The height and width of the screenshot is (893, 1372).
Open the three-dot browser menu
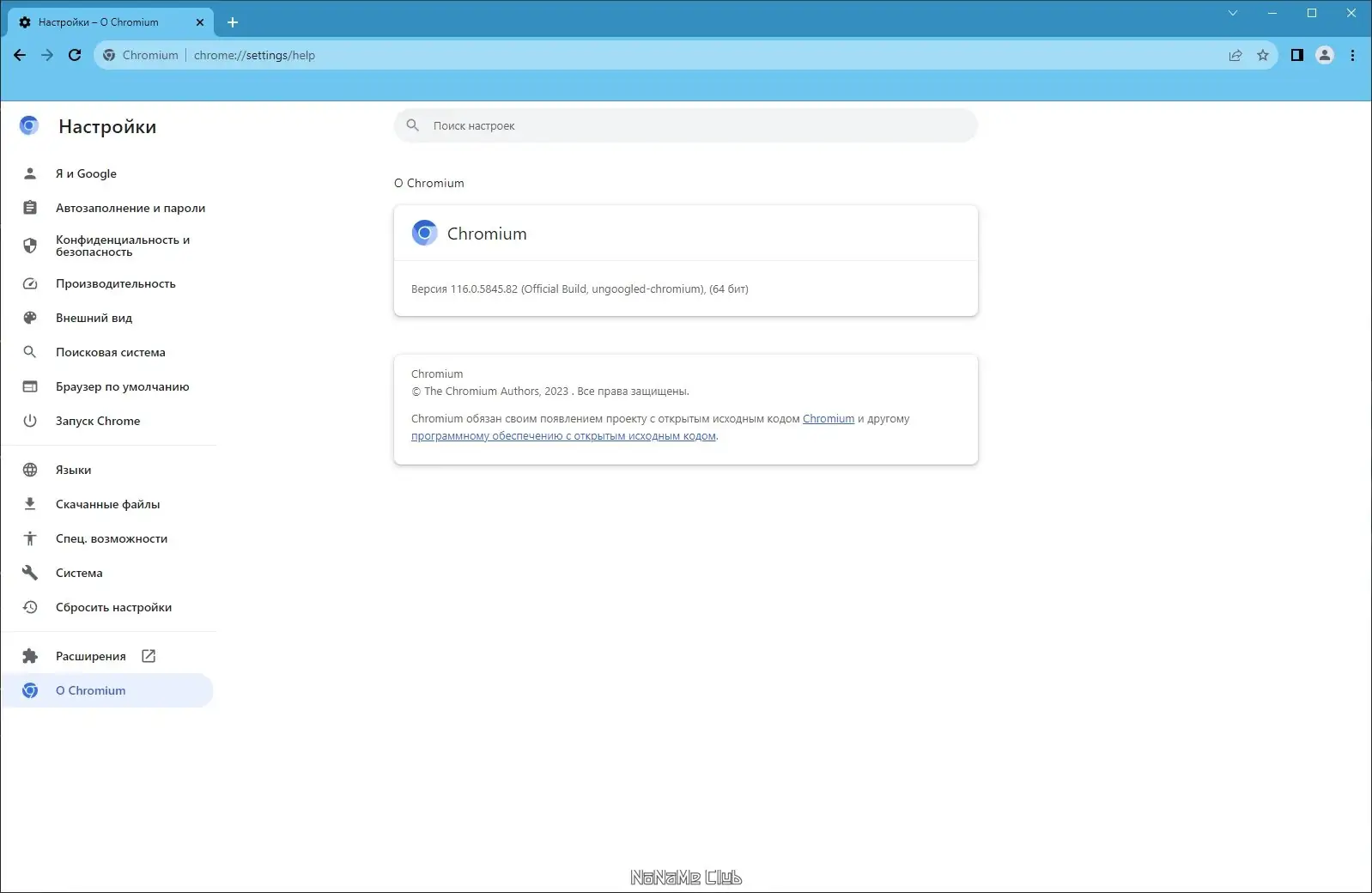pyautogui.click(x=1352, y=55)
